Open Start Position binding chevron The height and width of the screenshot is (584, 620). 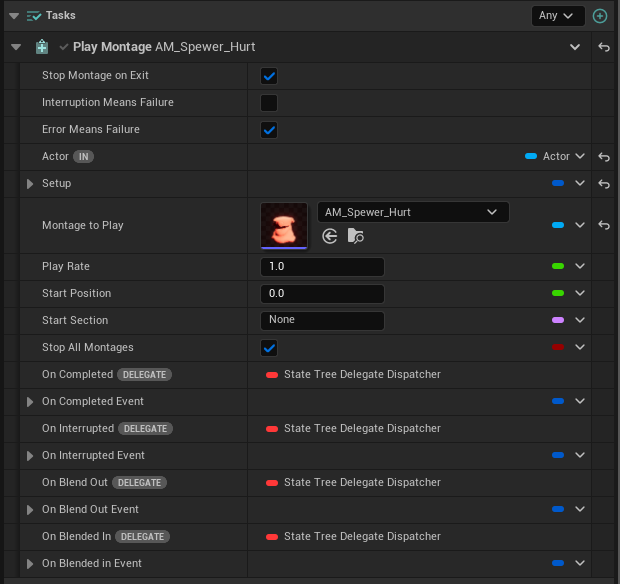click(x=580, y=293)
